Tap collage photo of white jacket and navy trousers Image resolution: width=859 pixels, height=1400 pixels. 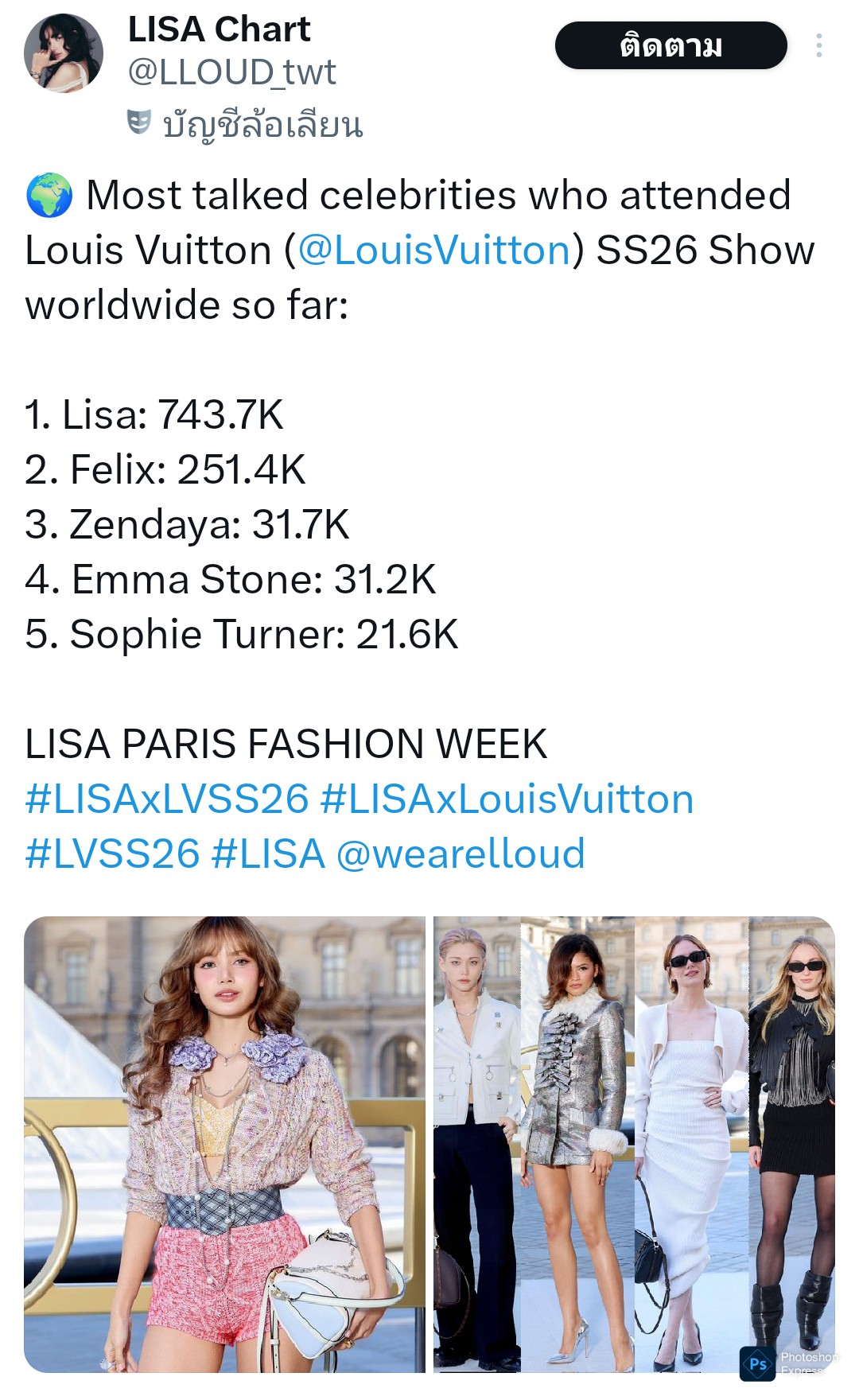(x=476, y=1144)
